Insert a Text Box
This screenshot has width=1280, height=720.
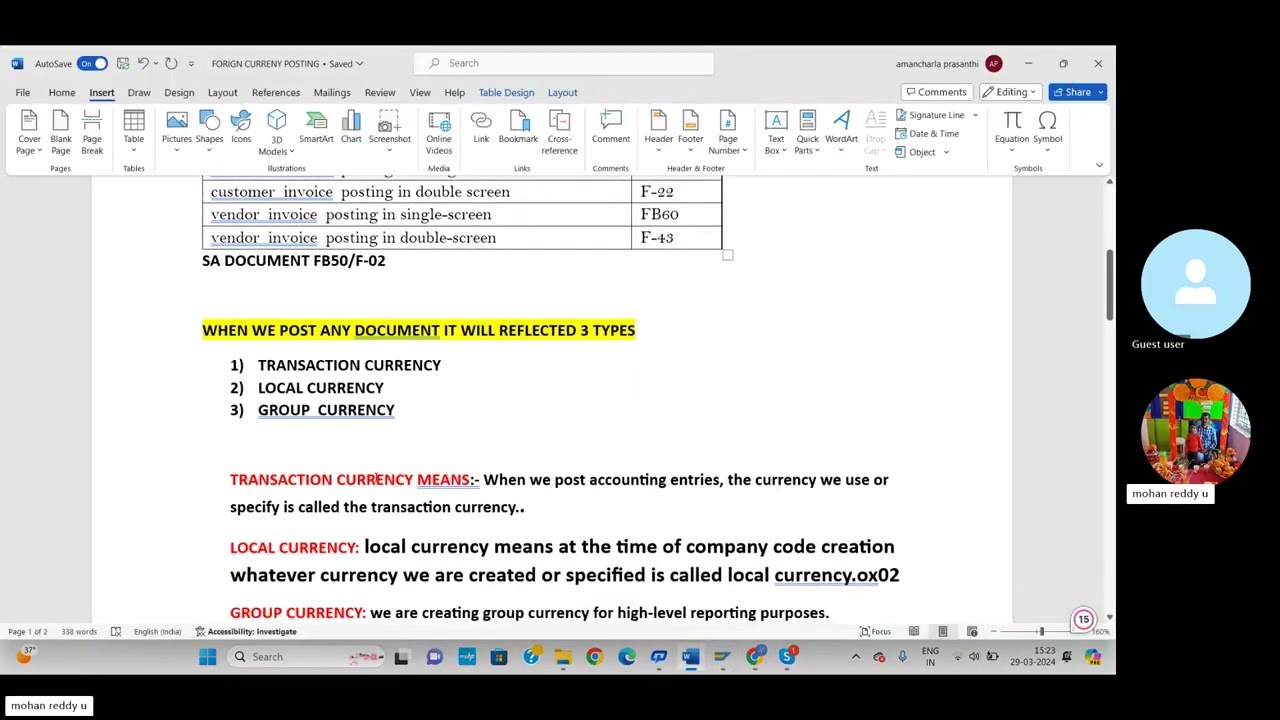pos(776,132)
